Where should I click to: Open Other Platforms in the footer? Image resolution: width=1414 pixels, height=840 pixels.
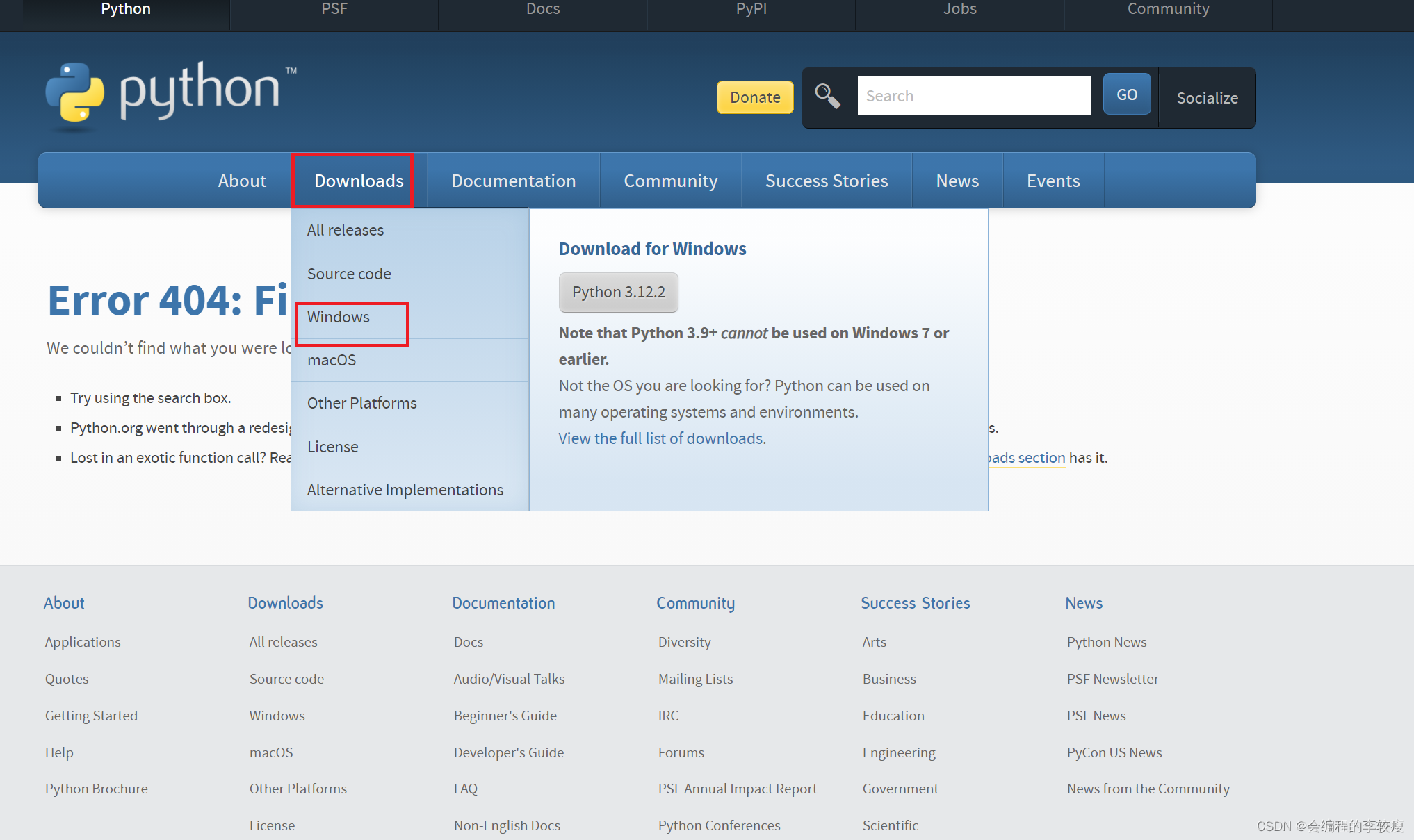[298, 789]
